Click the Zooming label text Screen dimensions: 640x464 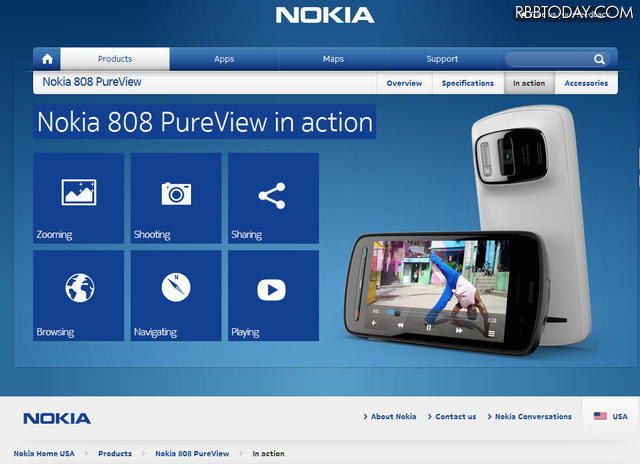coord(54,235)
